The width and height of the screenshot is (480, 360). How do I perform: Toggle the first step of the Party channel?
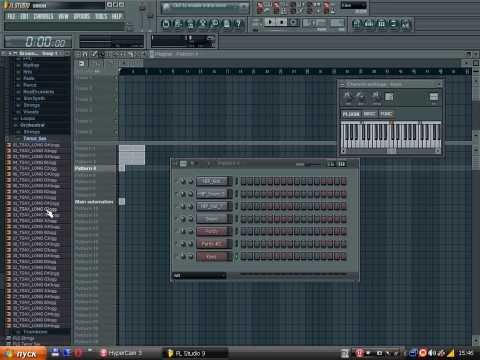(x=244, y=231)
